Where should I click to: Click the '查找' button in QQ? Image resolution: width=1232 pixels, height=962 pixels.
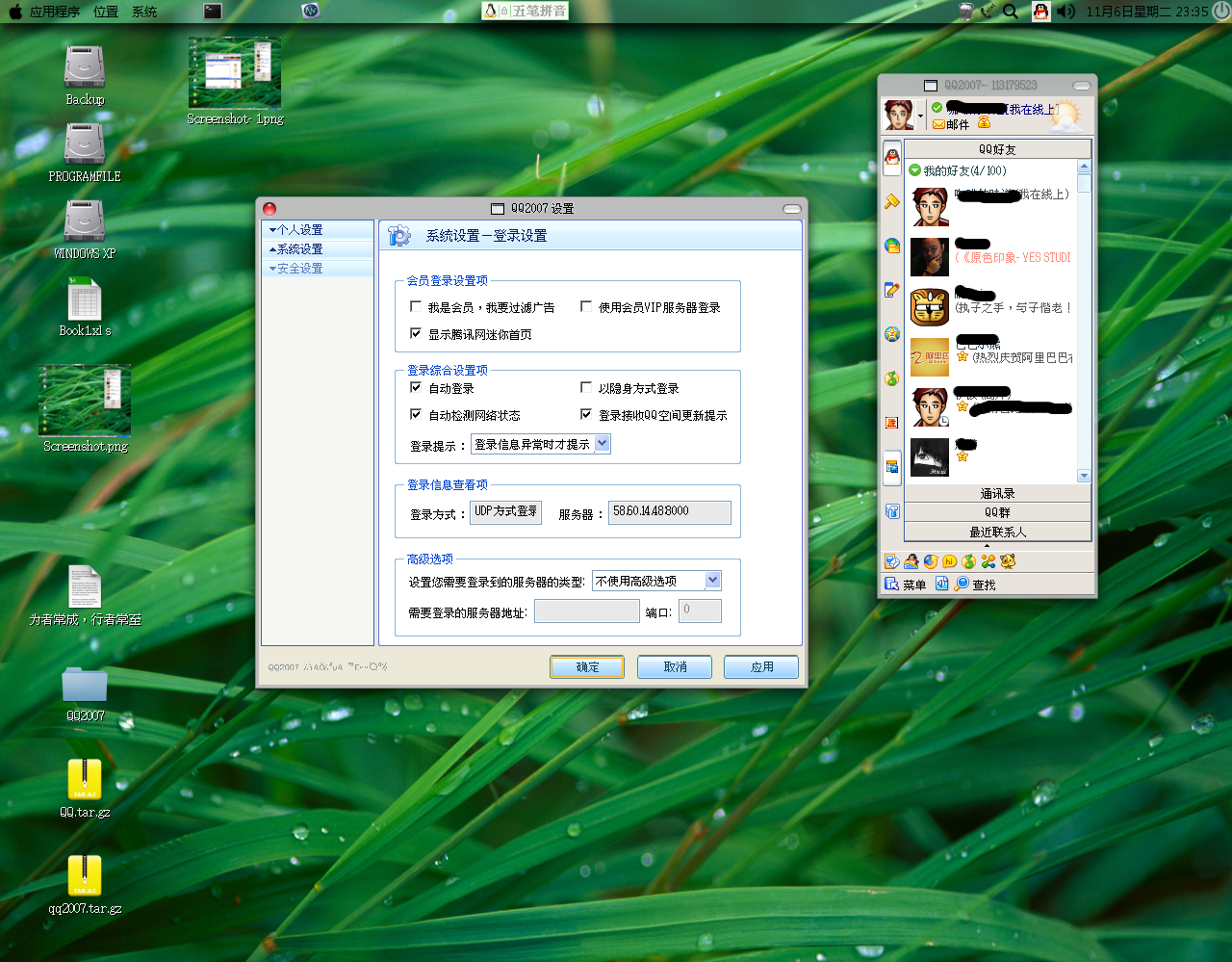coord(975,584)
